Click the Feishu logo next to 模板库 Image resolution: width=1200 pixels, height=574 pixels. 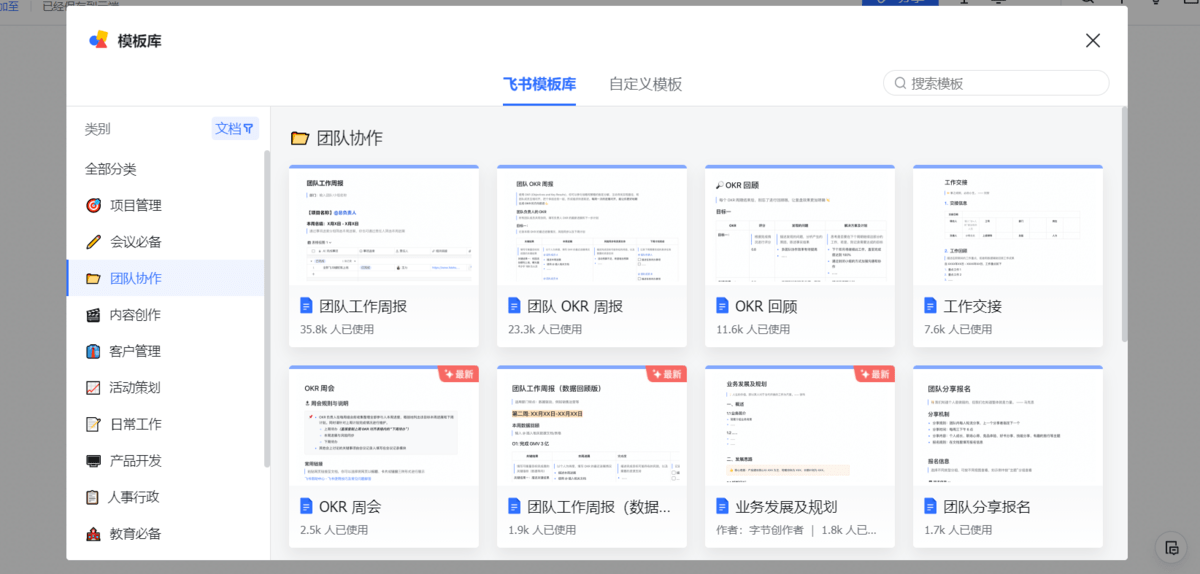[98, 40]
